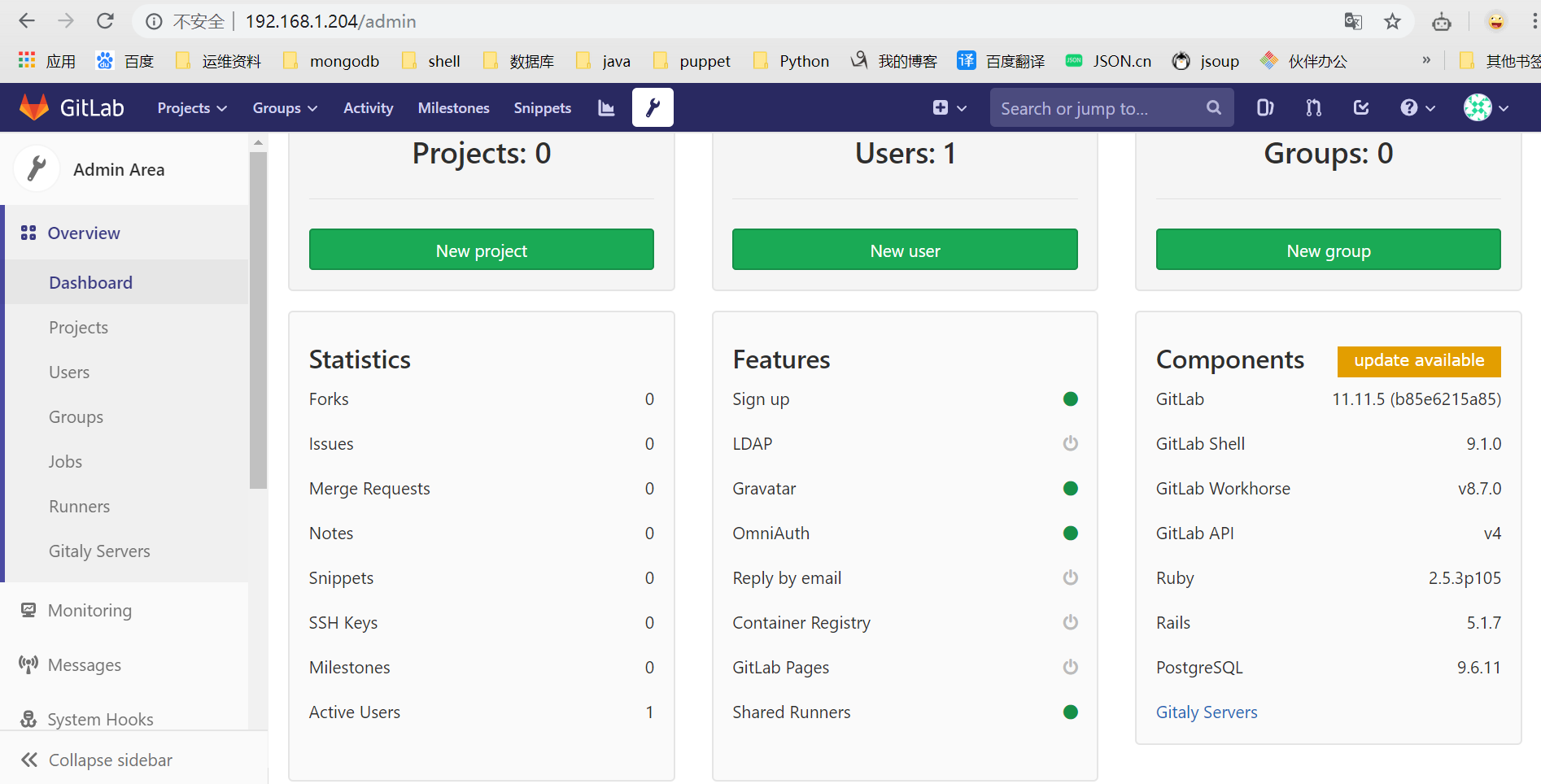Image resolution: width=1541 pixels, height=784 pixels.
Task: Open the Activity menu item
Action: [368, 107]
